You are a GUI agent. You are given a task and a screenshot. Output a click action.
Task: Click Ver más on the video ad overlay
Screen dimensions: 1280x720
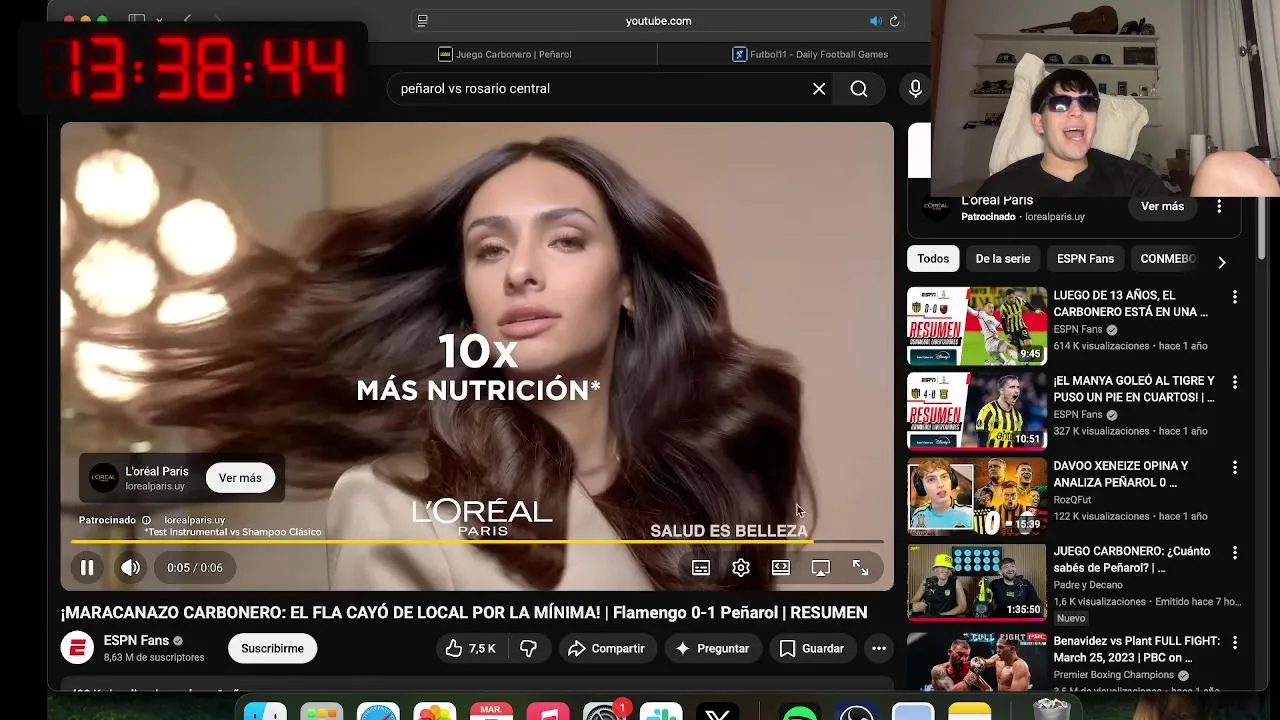tap(240, 478)
